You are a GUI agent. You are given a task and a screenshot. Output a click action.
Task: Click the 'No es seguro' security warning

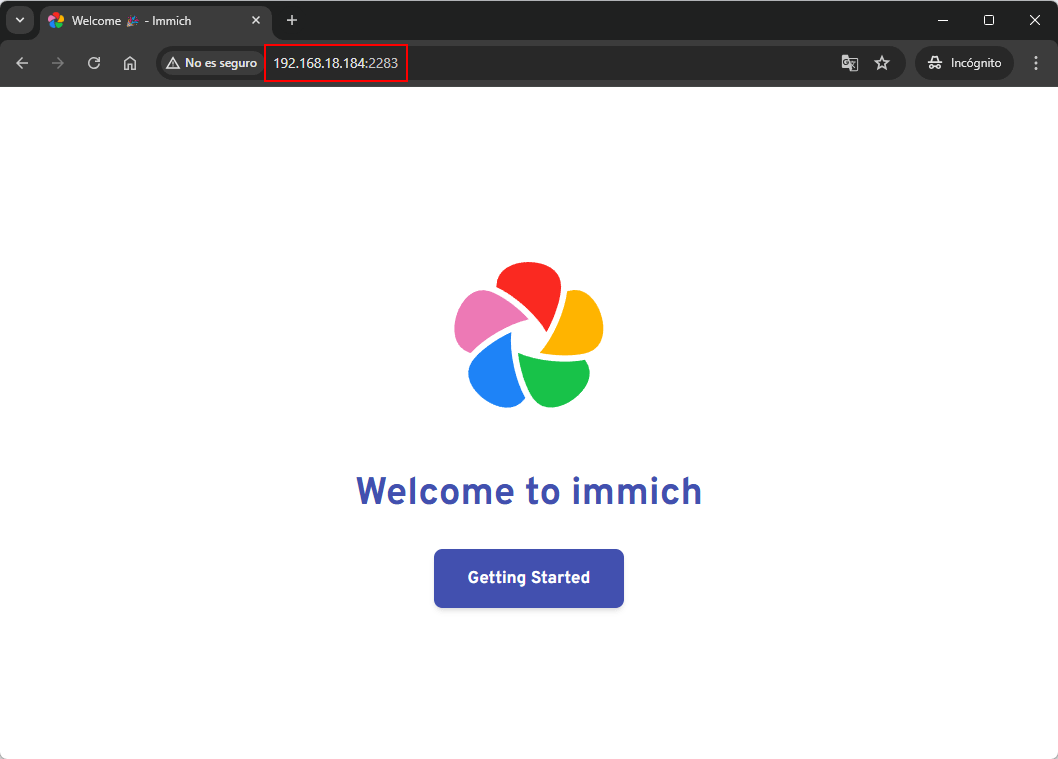212,63
